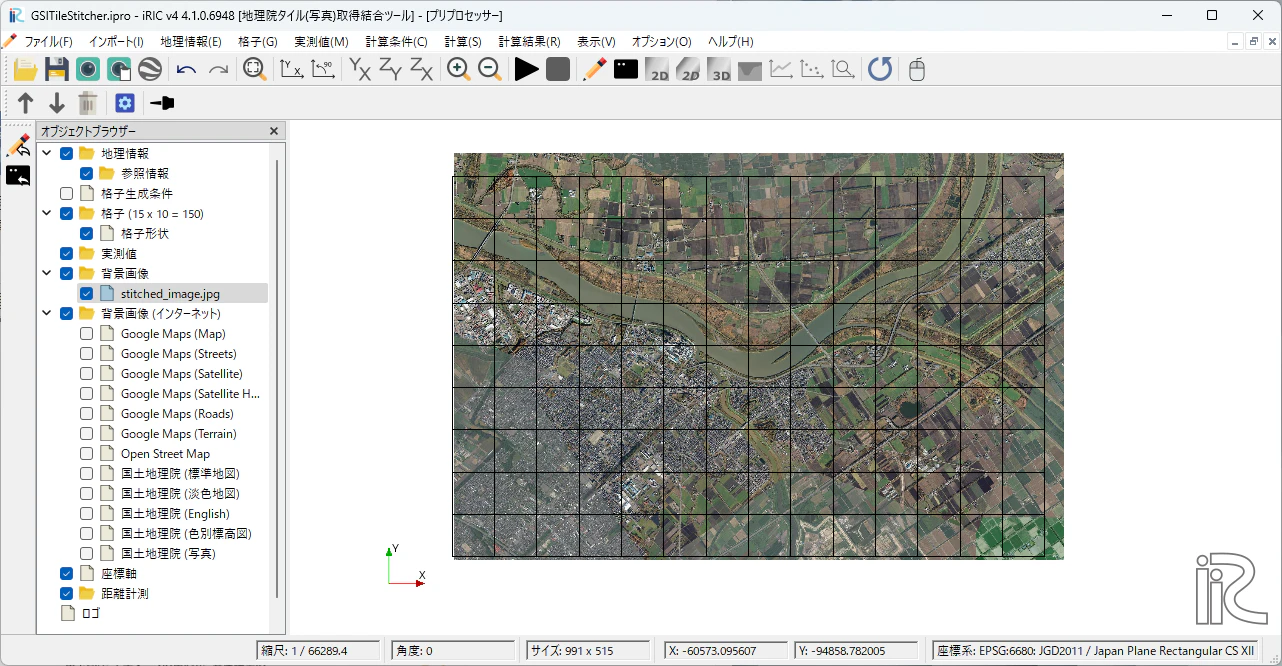
Task: Check the 格子生成条件 checkbox
Action: click(x=67, y=194)
